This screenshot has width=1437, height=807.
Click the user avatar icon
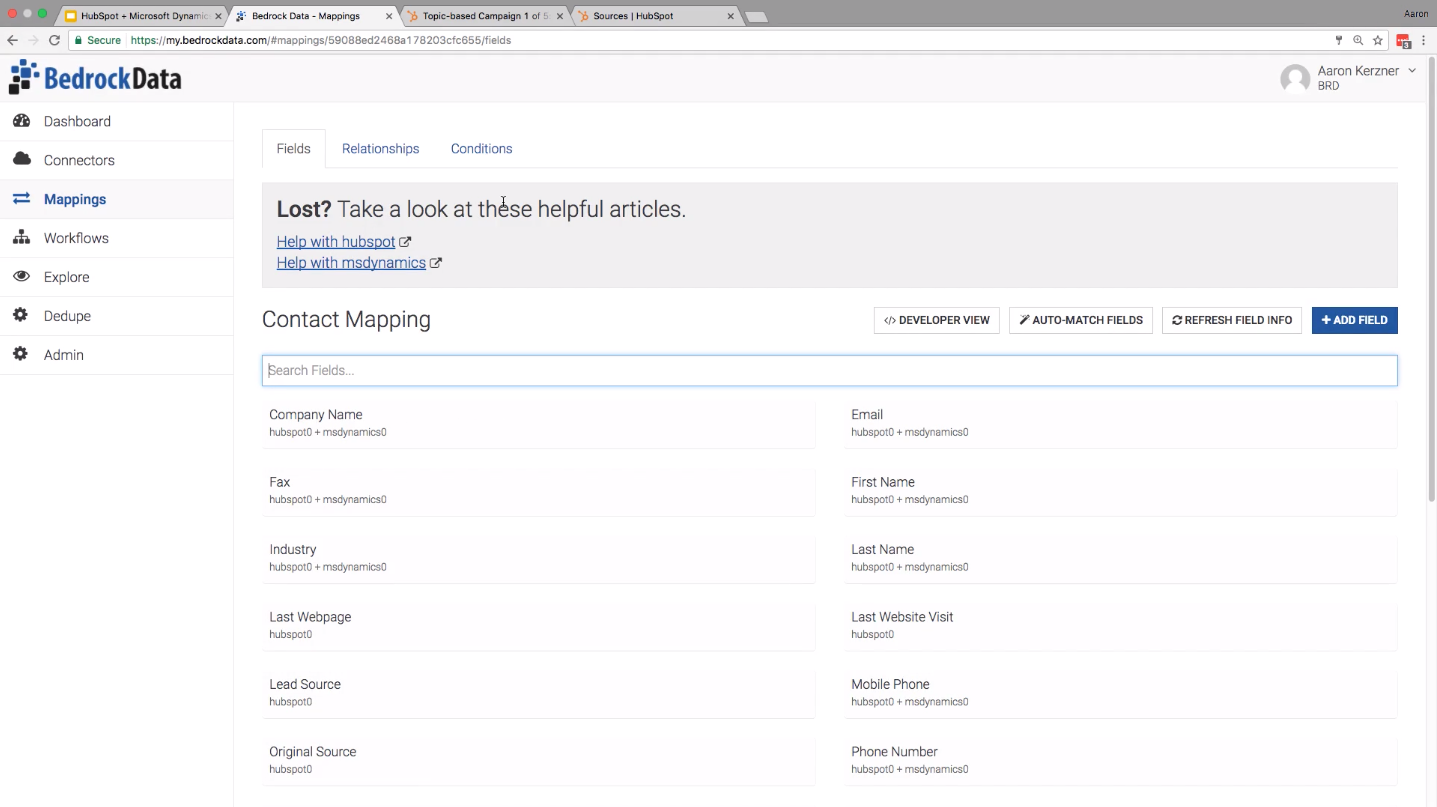(1295, 79)
